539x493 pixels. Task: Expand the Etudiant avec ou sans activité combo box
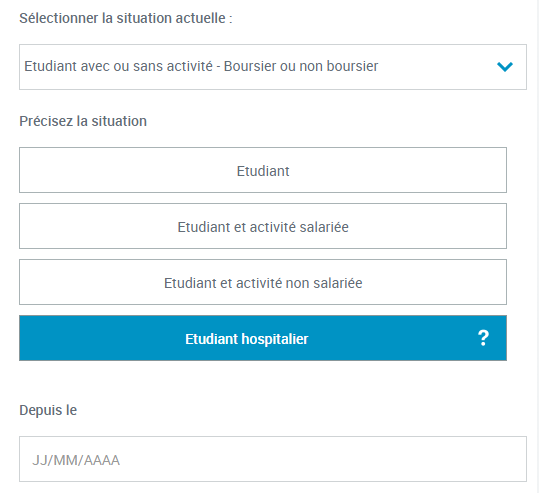(x=273, y=67)
